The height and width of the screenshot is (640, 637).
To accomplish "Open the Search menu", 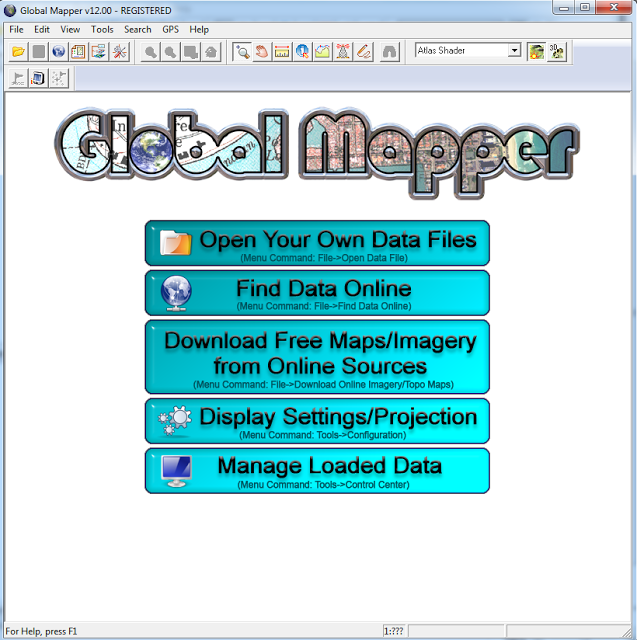I will point(138,29).
